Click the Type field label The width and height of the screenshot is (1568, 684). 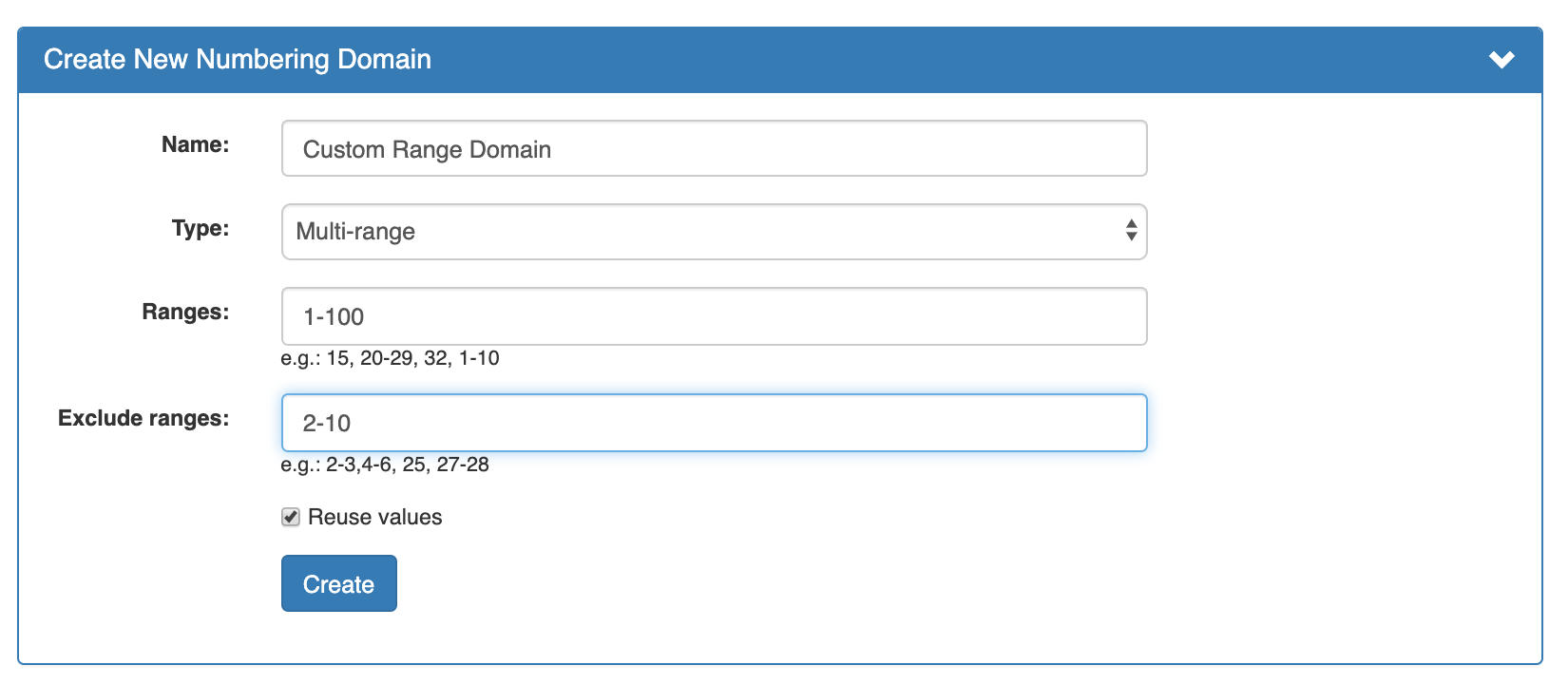[x=201, y=228]
